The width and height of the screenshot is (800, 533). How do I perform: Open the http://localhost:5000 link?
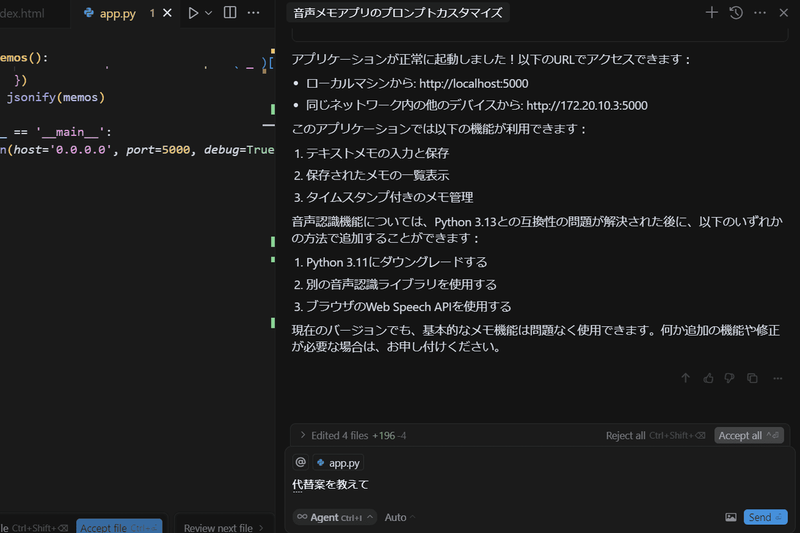(473, 83)
